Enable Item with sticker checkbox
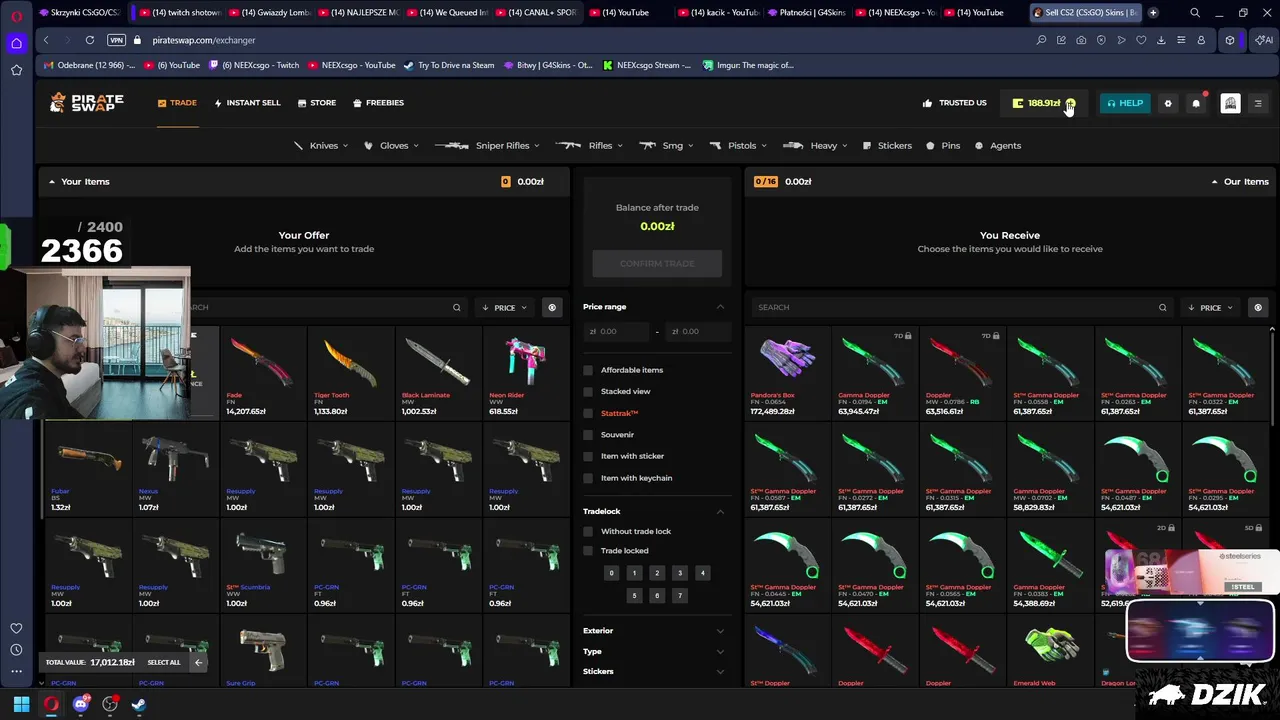 588,456
